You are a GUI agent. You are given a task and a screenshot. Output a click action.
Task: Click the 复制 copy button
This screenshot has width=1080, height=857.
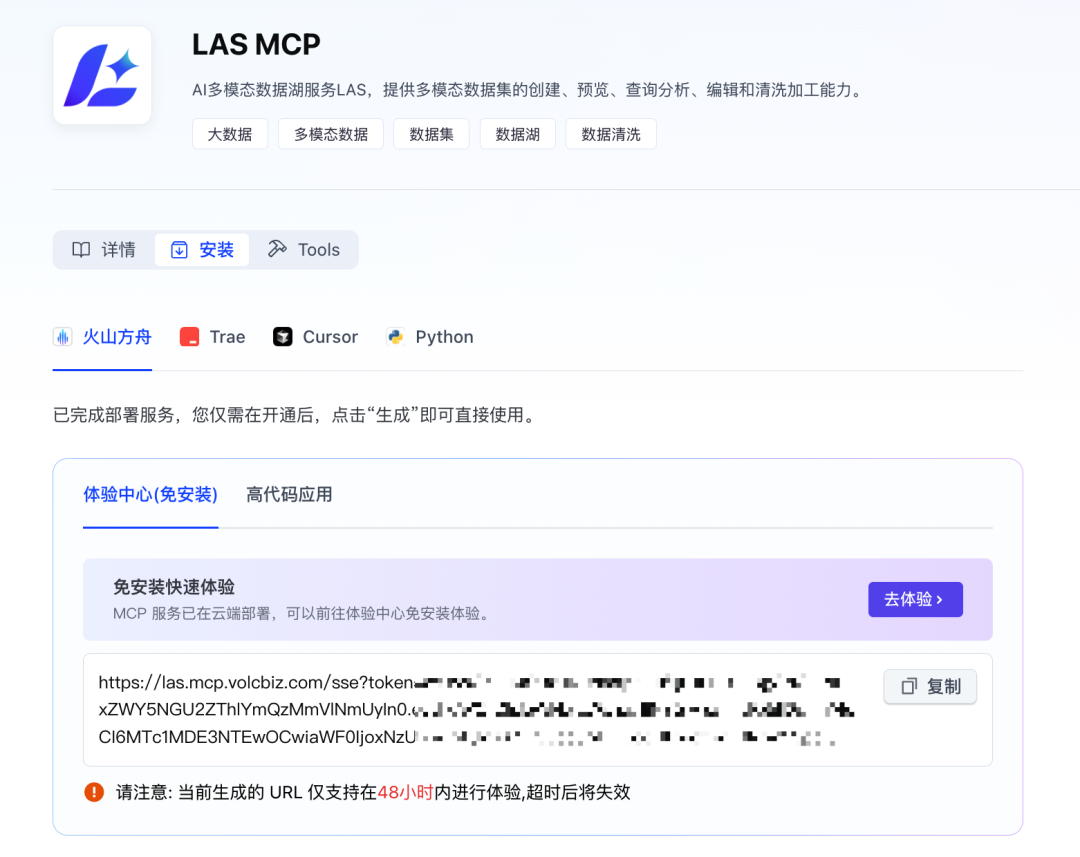(x=930, y=686)
